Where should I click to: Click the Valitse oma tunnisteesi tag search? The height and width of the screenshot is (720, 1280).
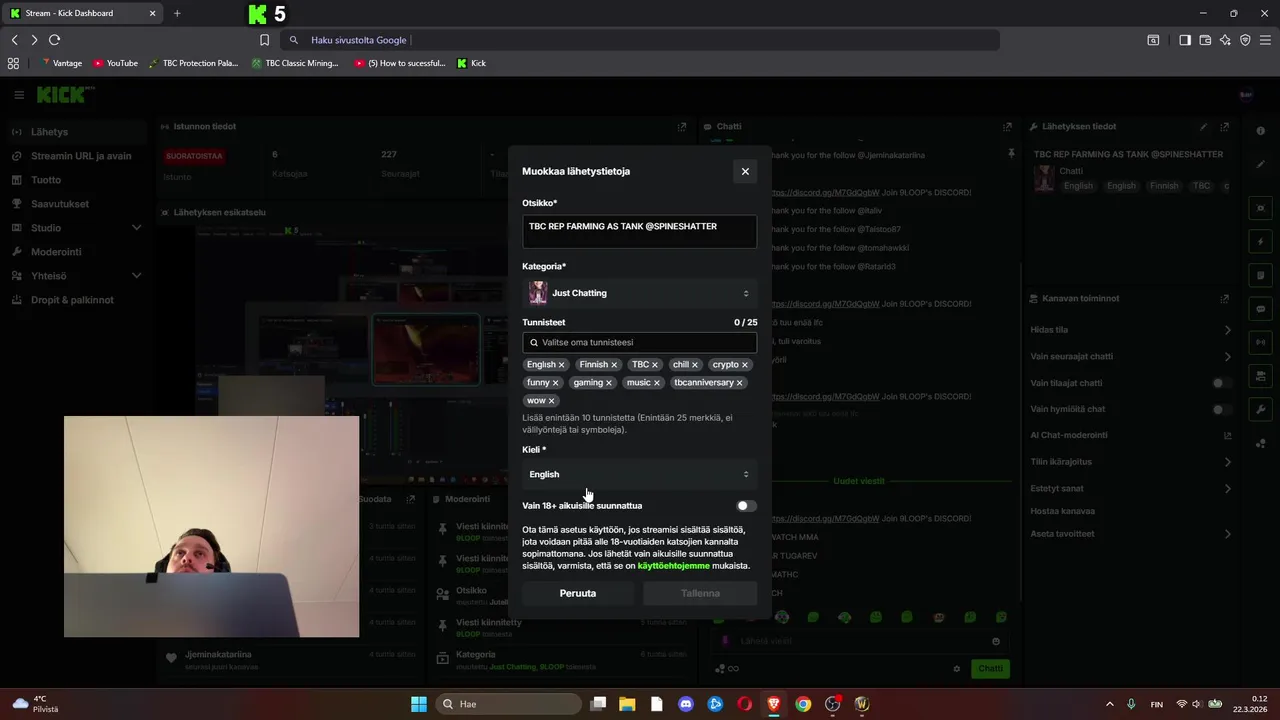pos(639,342)
